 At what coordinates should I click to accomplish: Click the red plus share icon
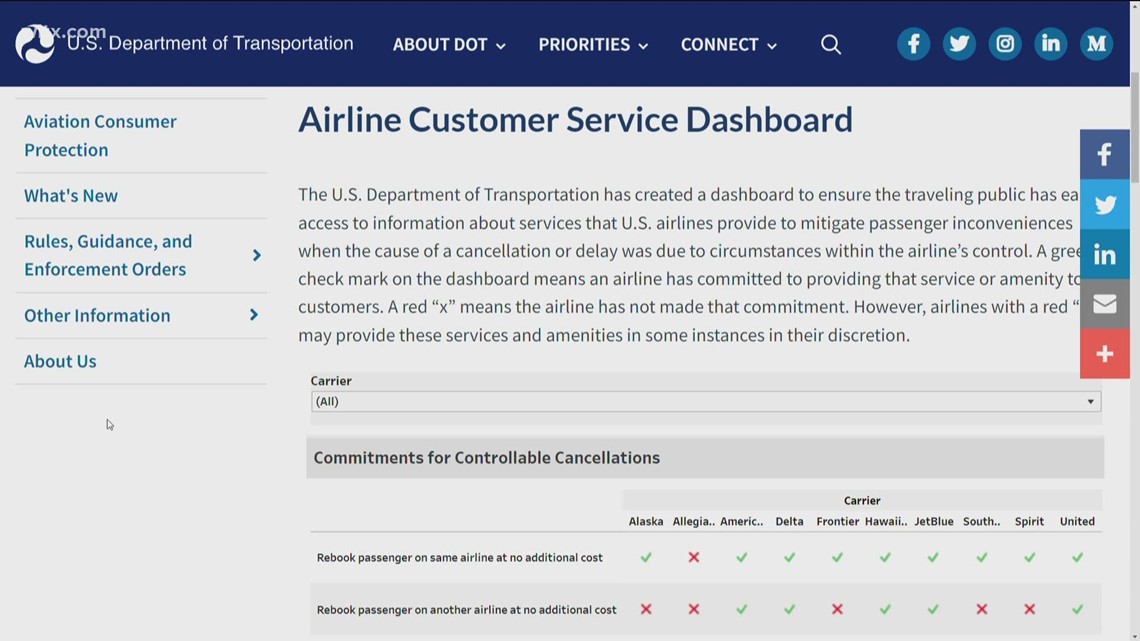pyautogui.click(x=1105, y=354)
